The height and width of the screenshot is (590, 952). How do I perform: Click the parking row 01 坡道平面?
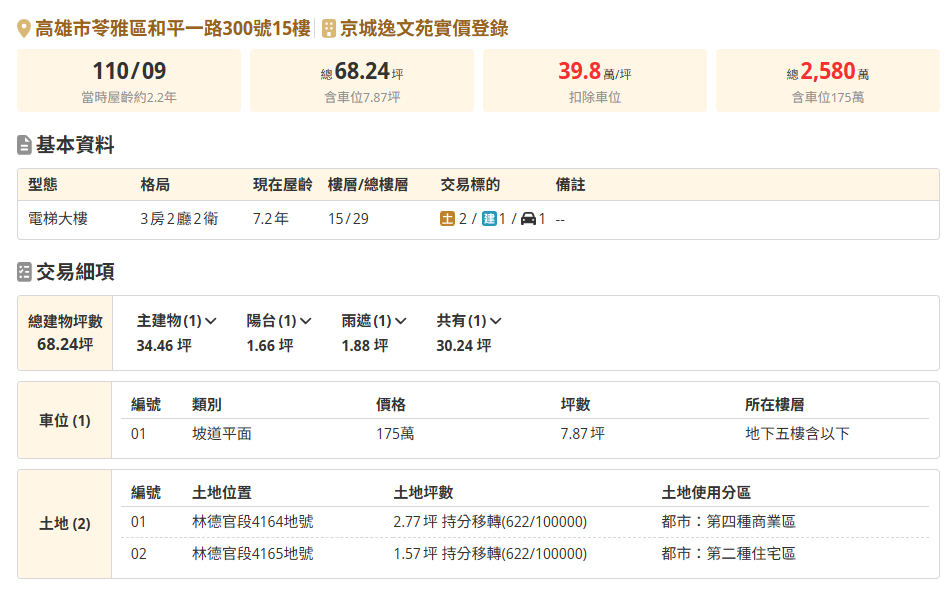click(x=525, y=434)
